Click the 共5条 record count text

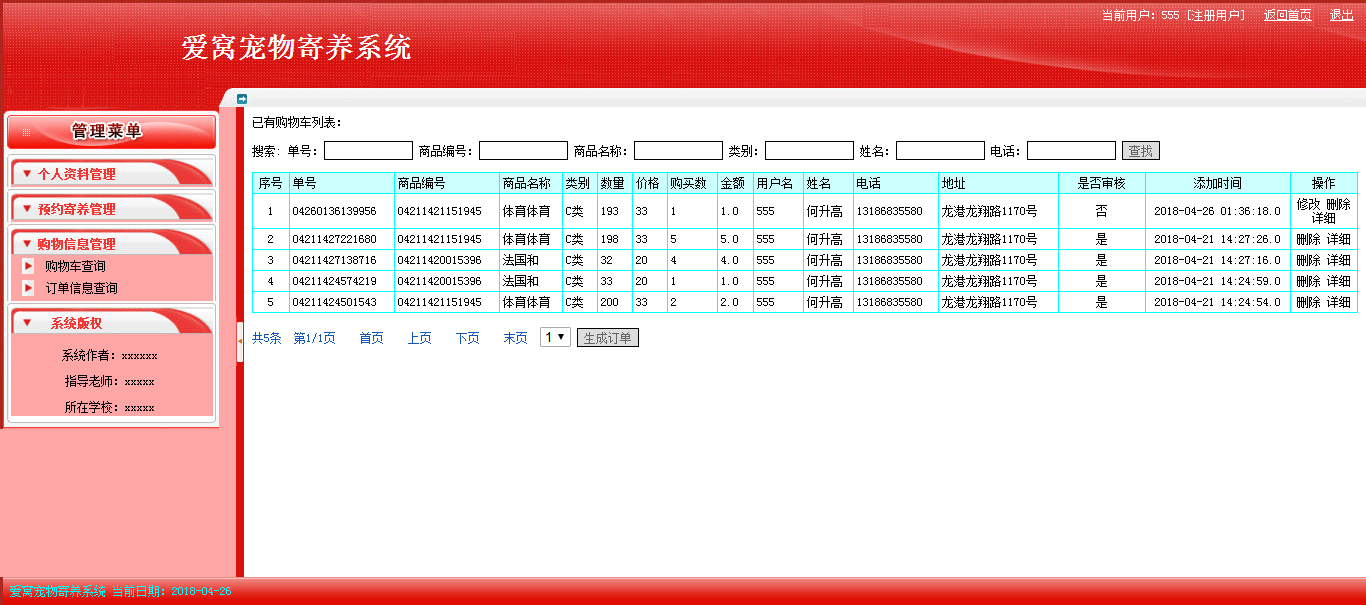coord(266,338)
